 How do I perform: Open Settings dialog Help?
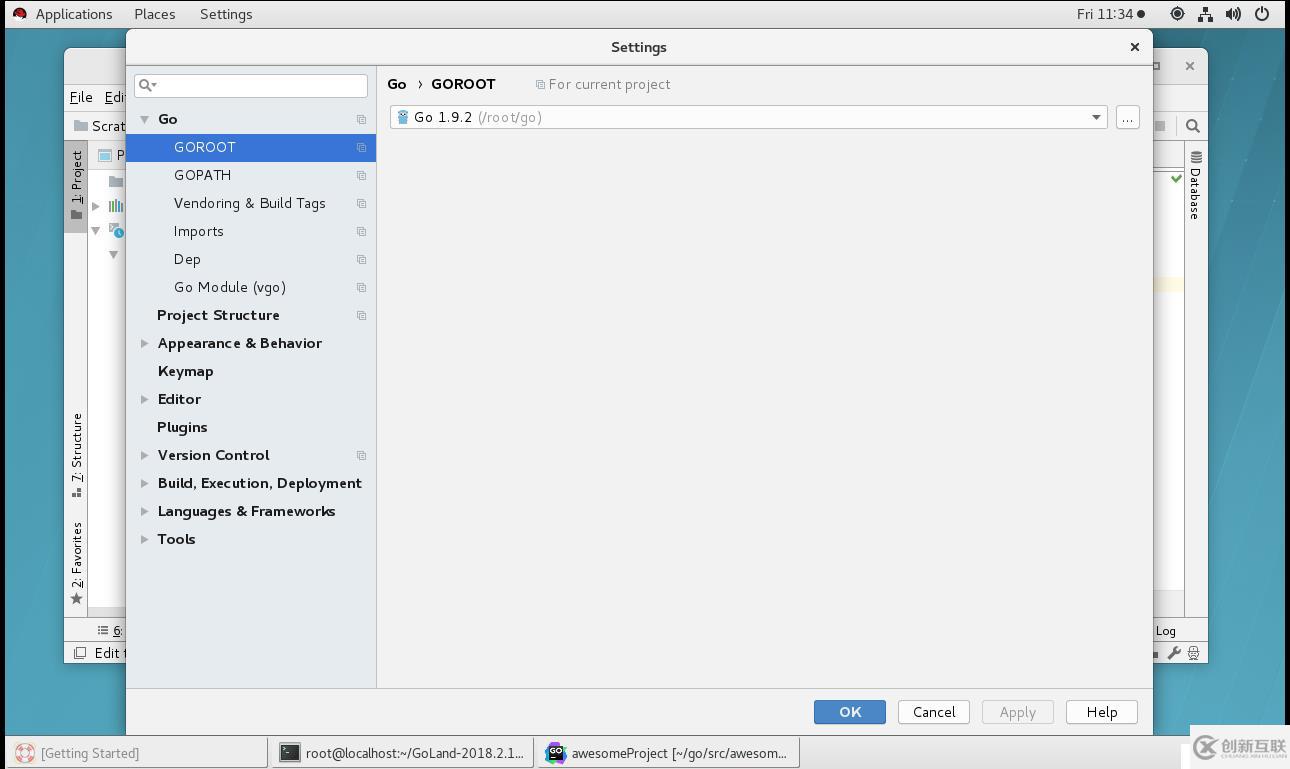pyautogui.click(x=1102, y=712)
